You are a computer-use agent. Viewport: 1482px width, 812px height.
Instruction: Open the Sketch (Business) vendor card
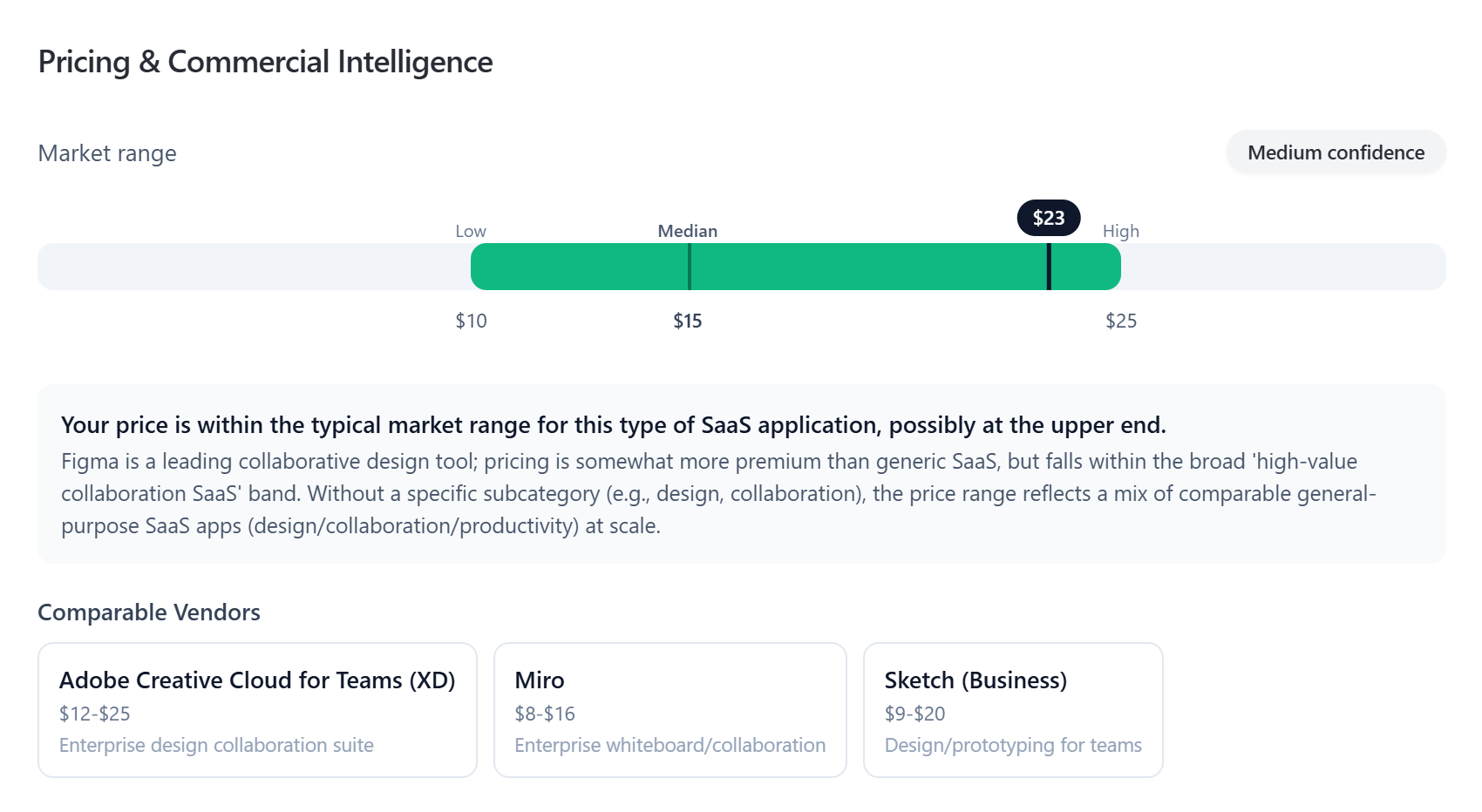coord(1013,710)
